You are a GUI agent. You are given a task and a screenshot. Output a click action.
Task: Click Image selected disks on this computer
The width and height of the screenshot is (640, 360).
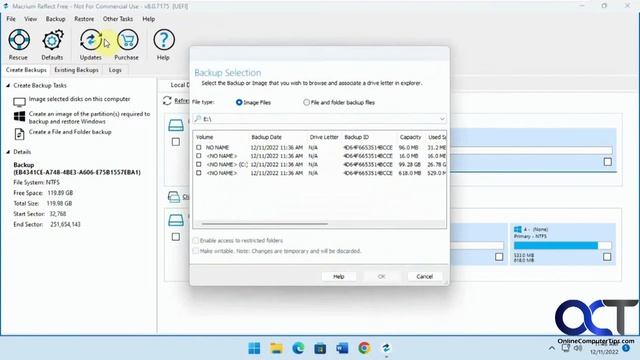(x=79, y=99)
